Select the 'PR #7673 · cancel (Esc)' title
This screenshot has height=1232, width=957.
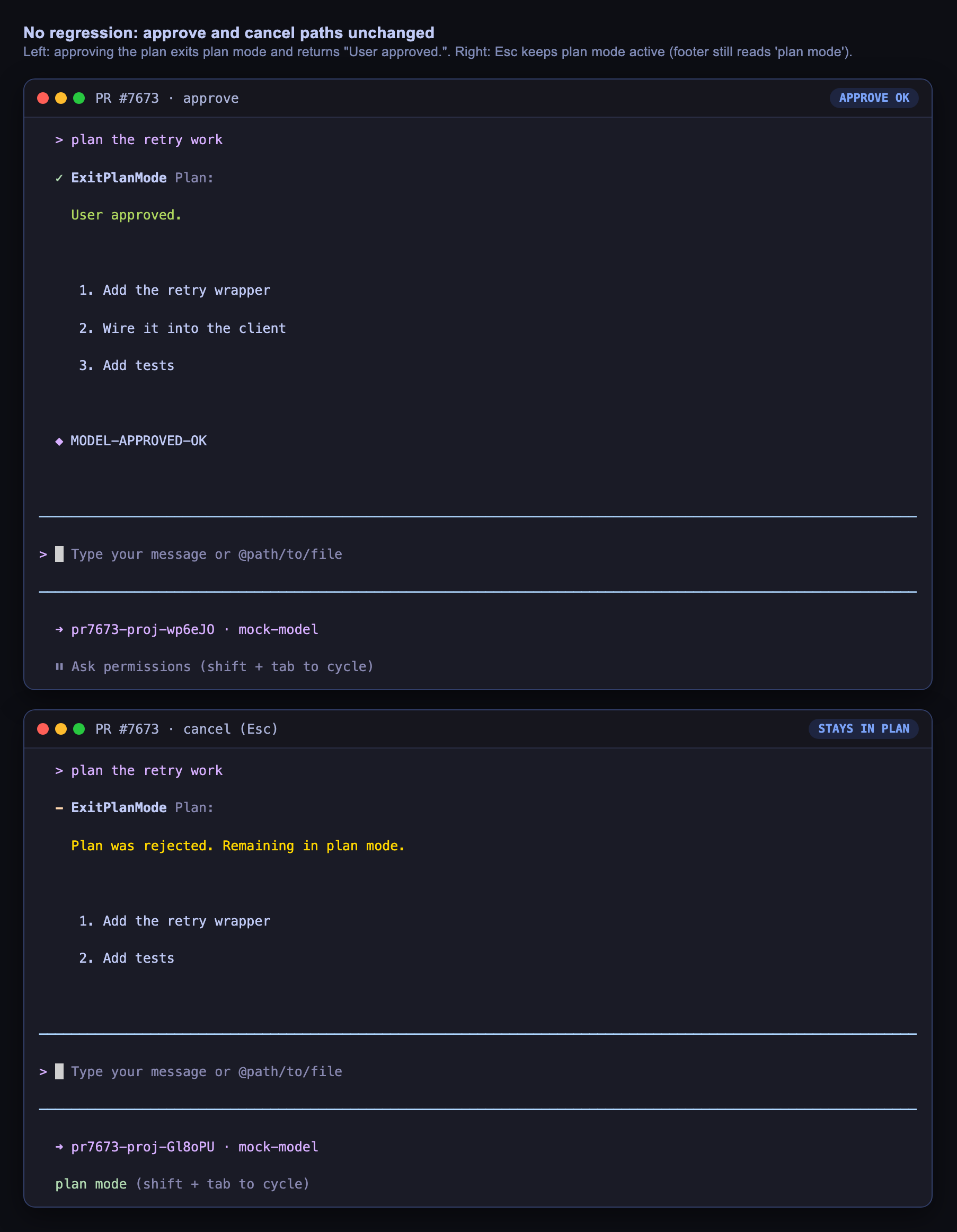point(187,729)
